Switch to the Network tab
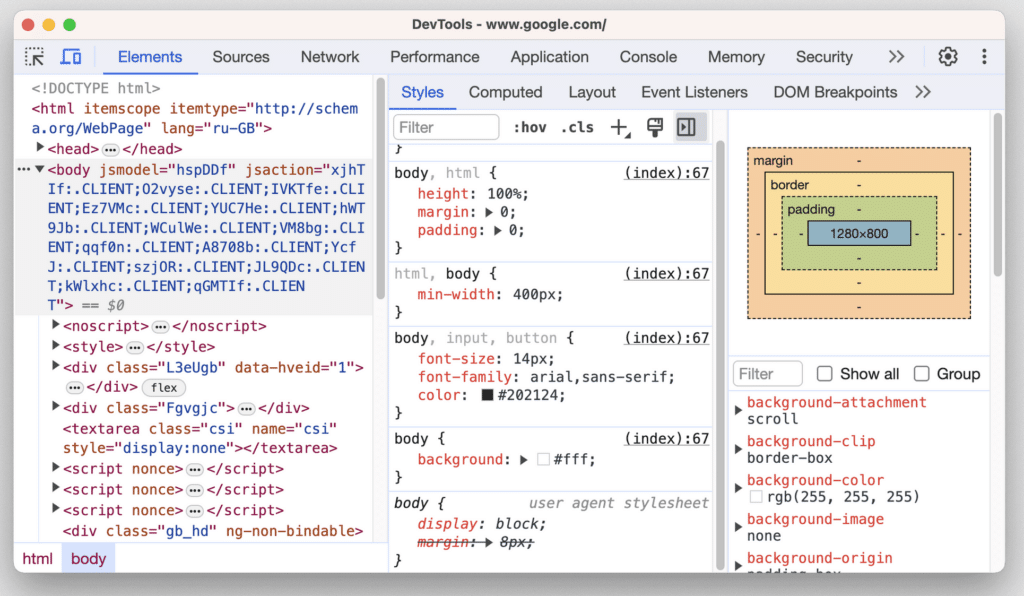 [330, 57]
